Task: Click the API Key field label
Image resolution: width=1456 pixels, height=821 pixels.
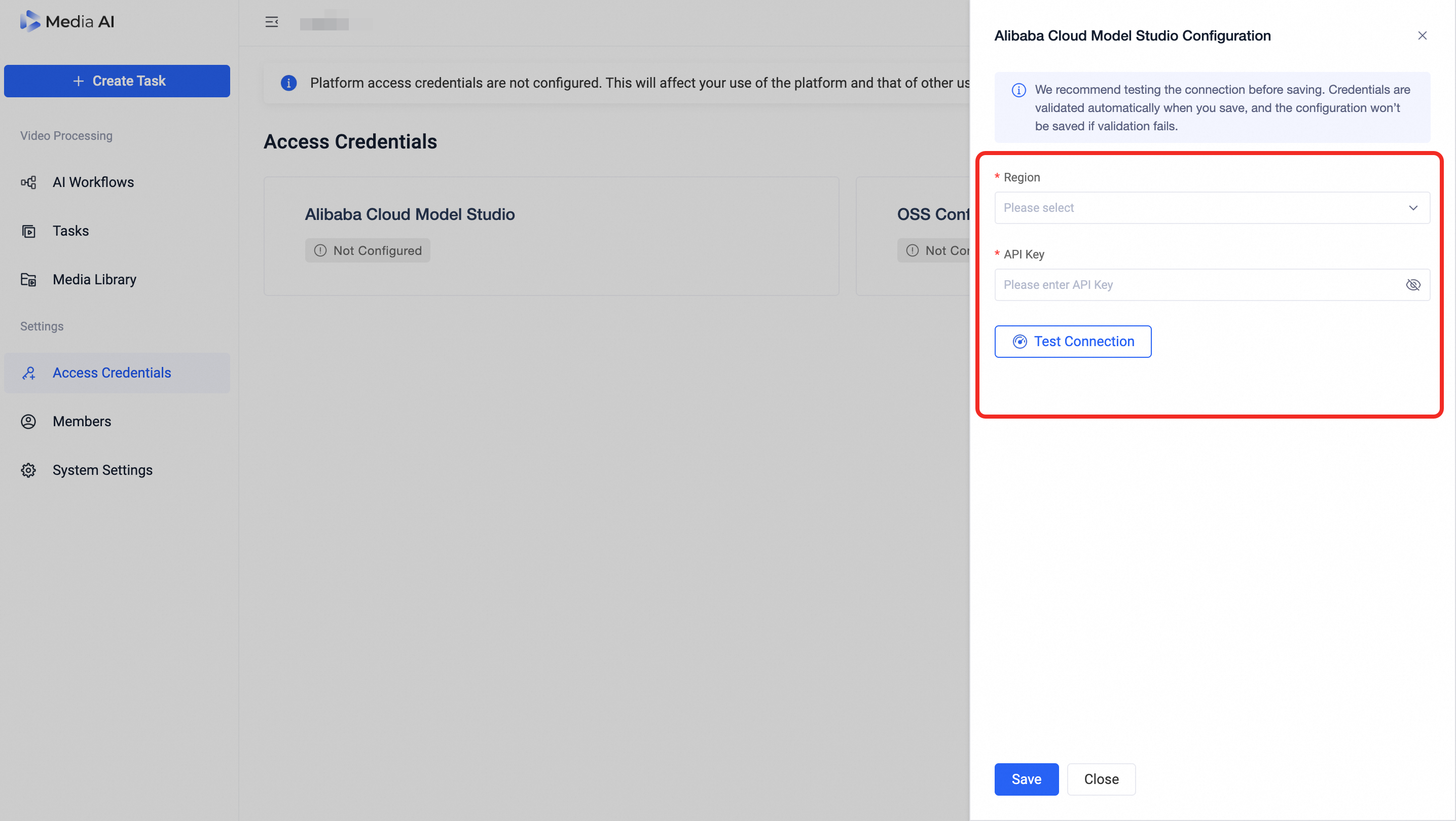Action: pos(1024,254)
